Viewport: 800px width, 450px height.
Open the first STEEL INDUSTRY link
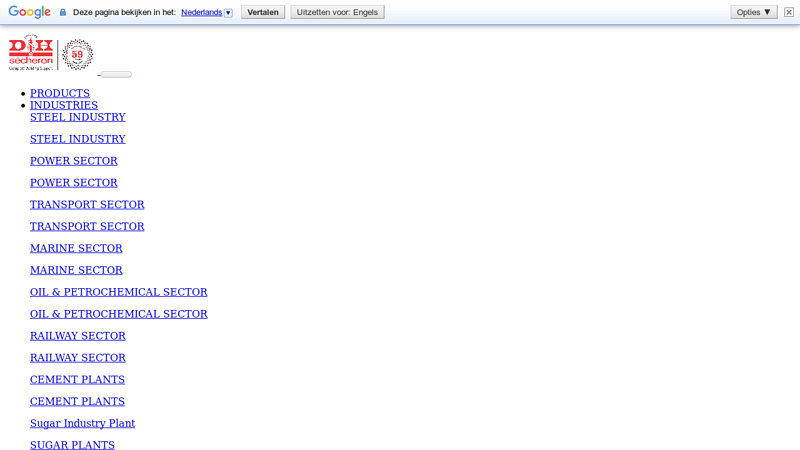coord(77,117)
